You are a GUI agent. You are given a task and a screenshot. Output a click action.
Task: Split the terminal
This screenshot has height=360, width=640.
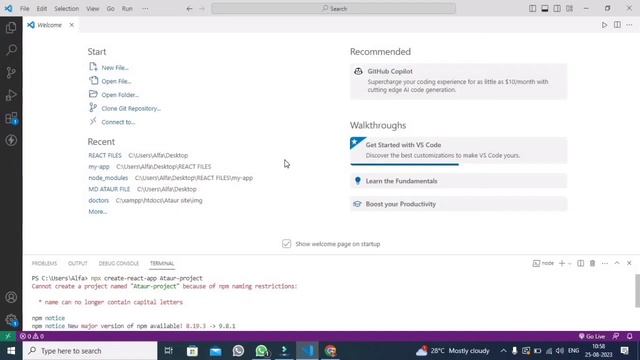(580, 263)
